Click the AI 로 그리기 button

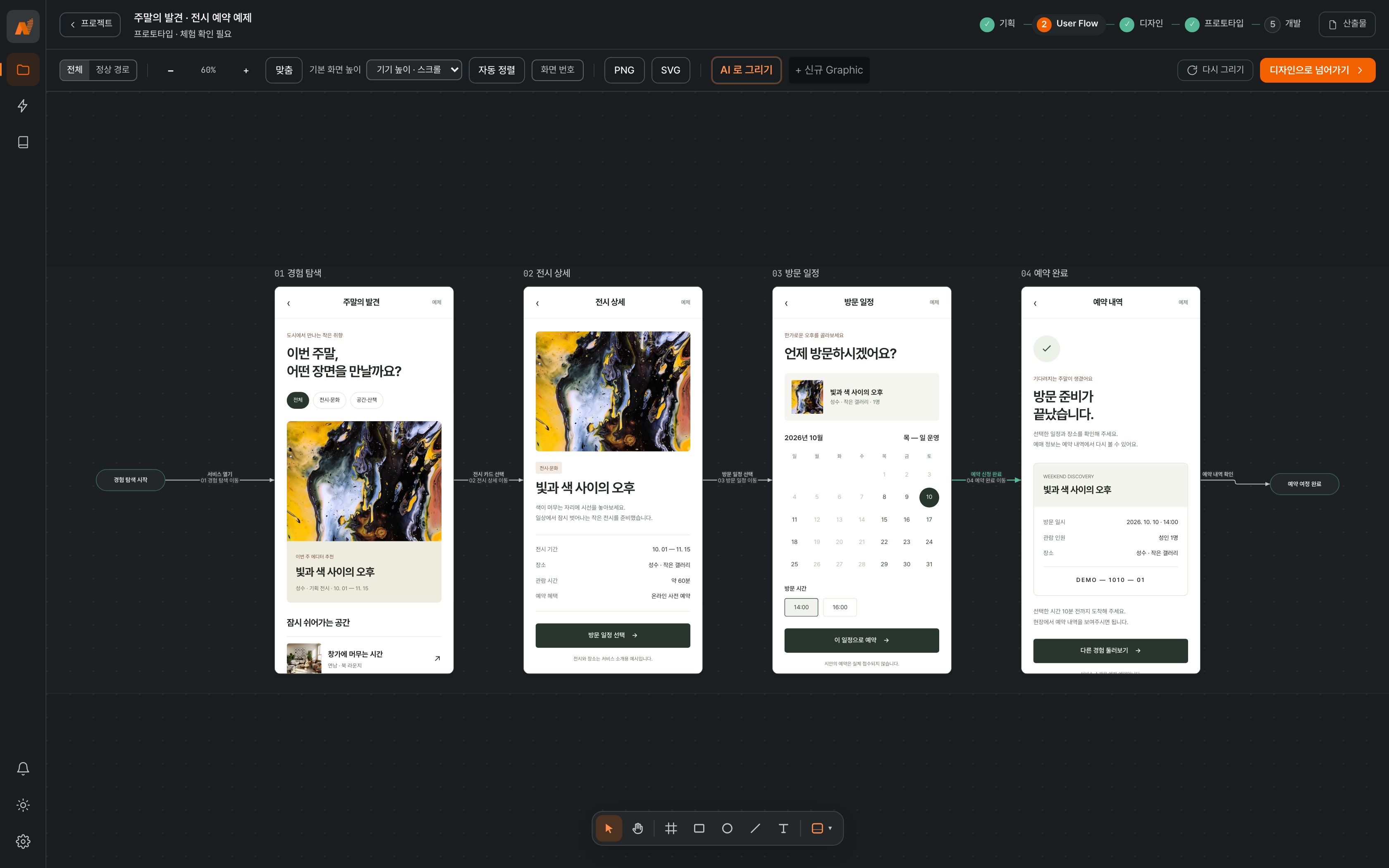click(746, 70)
